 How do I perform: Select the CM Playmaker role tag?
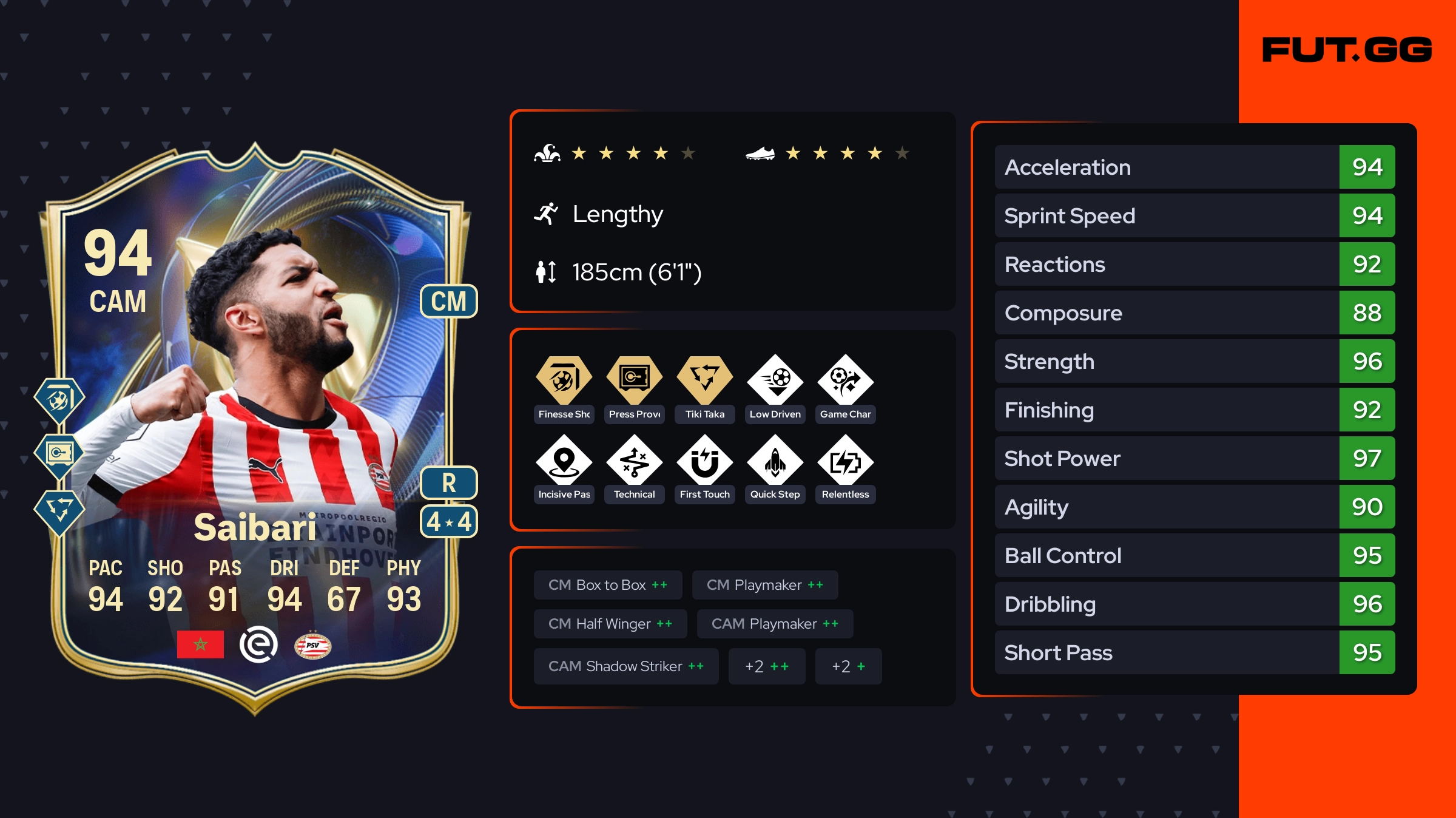(765, 585)
